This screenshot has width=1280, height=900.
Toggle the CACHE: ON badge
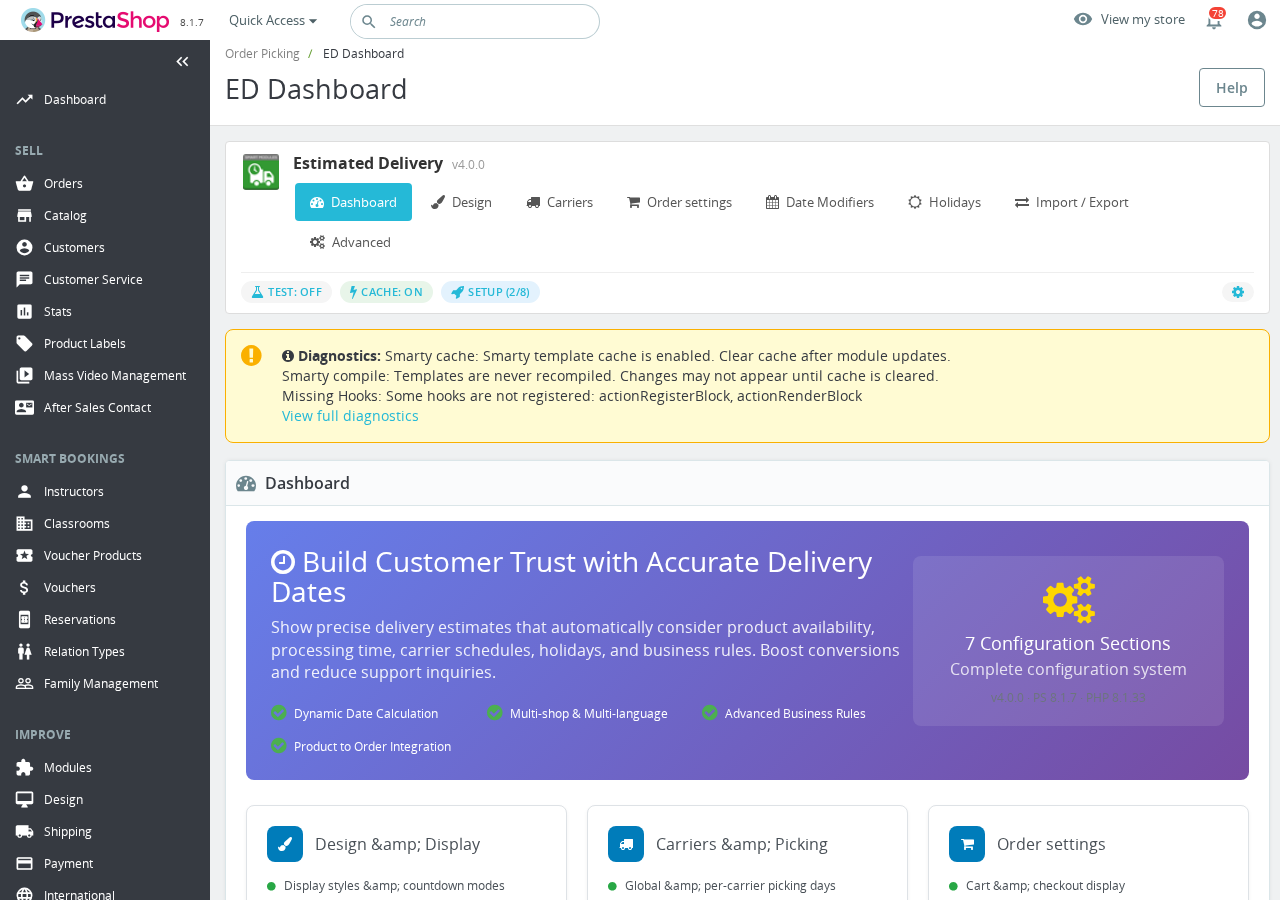386,292
